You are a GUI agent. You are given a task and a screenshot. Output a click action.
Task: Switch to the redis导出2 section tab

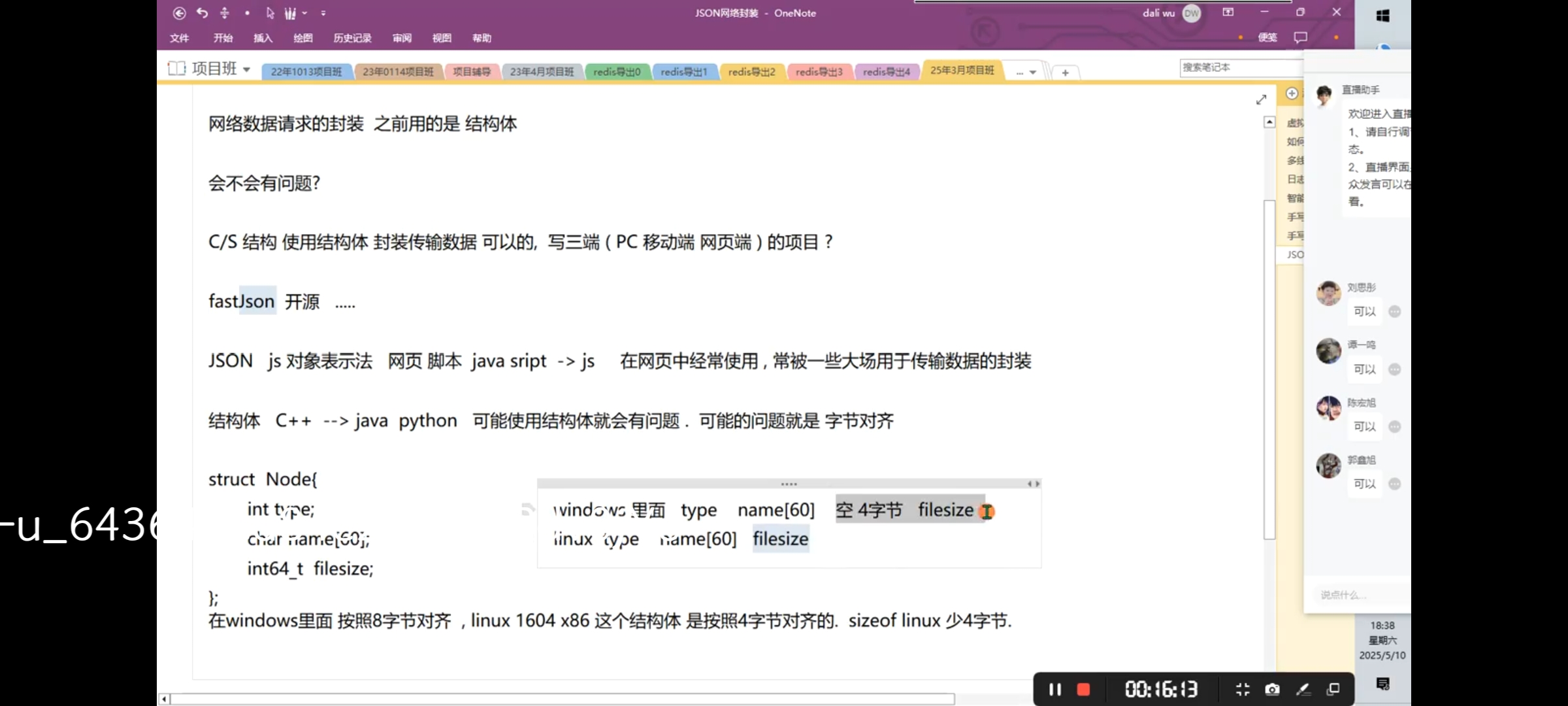[x=751, y=72]
